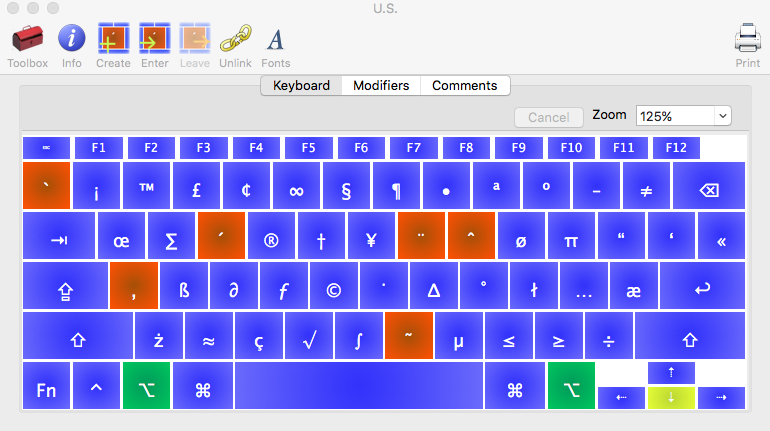Click the ß eszett key

coord(184,286)
